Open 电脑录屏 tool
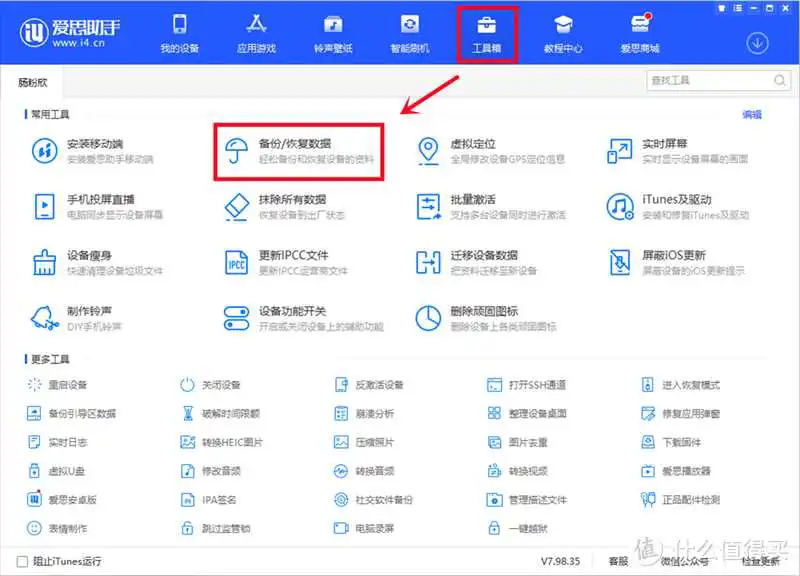This screenshot has width=800, height=576. point(364,528)
